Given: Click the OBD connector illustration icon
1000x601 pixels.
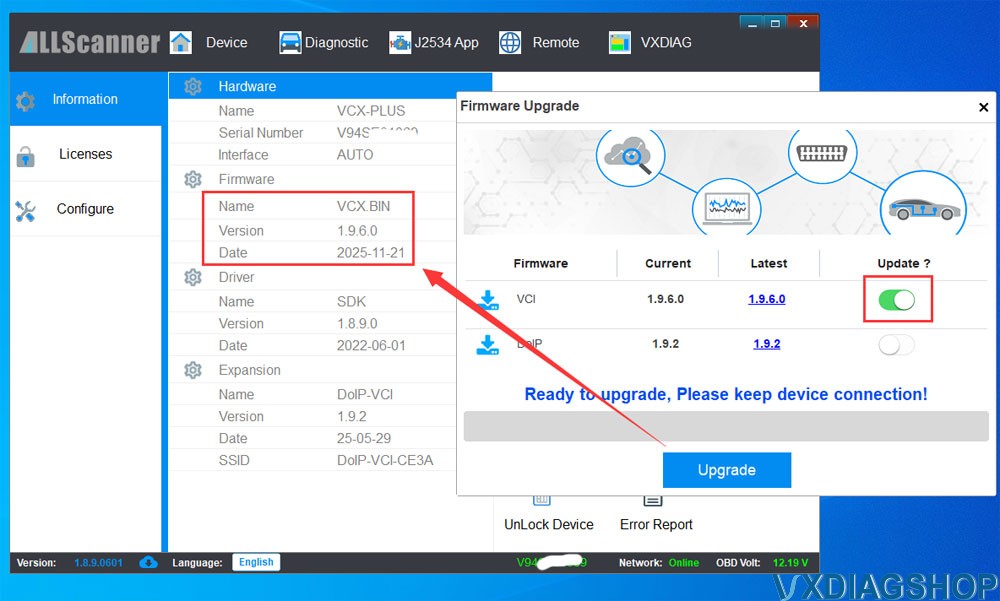Looking at the screenshot, I should pyautogui.click(x=822, y=153).
